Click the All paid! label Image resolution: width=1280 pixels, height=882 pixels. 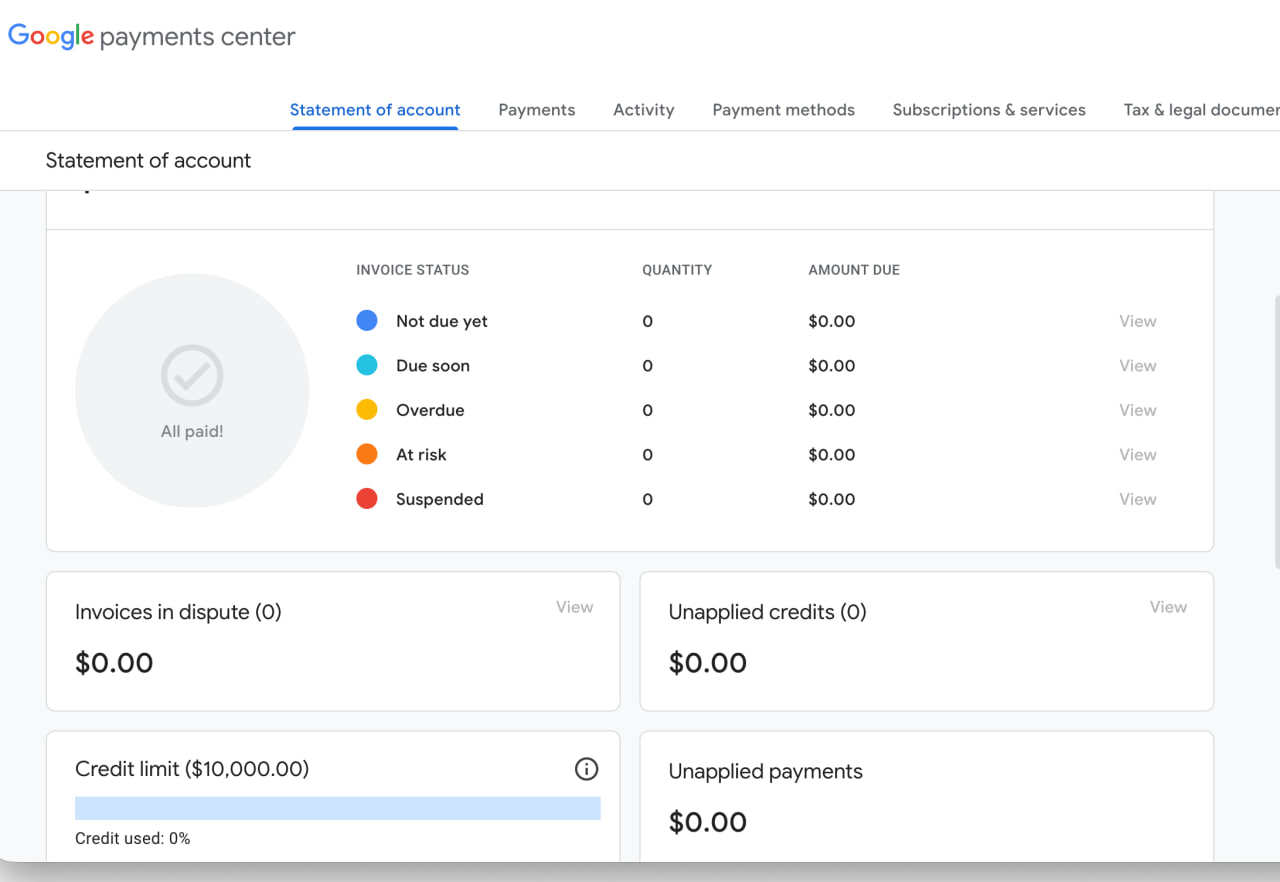(x=192, y=432)
